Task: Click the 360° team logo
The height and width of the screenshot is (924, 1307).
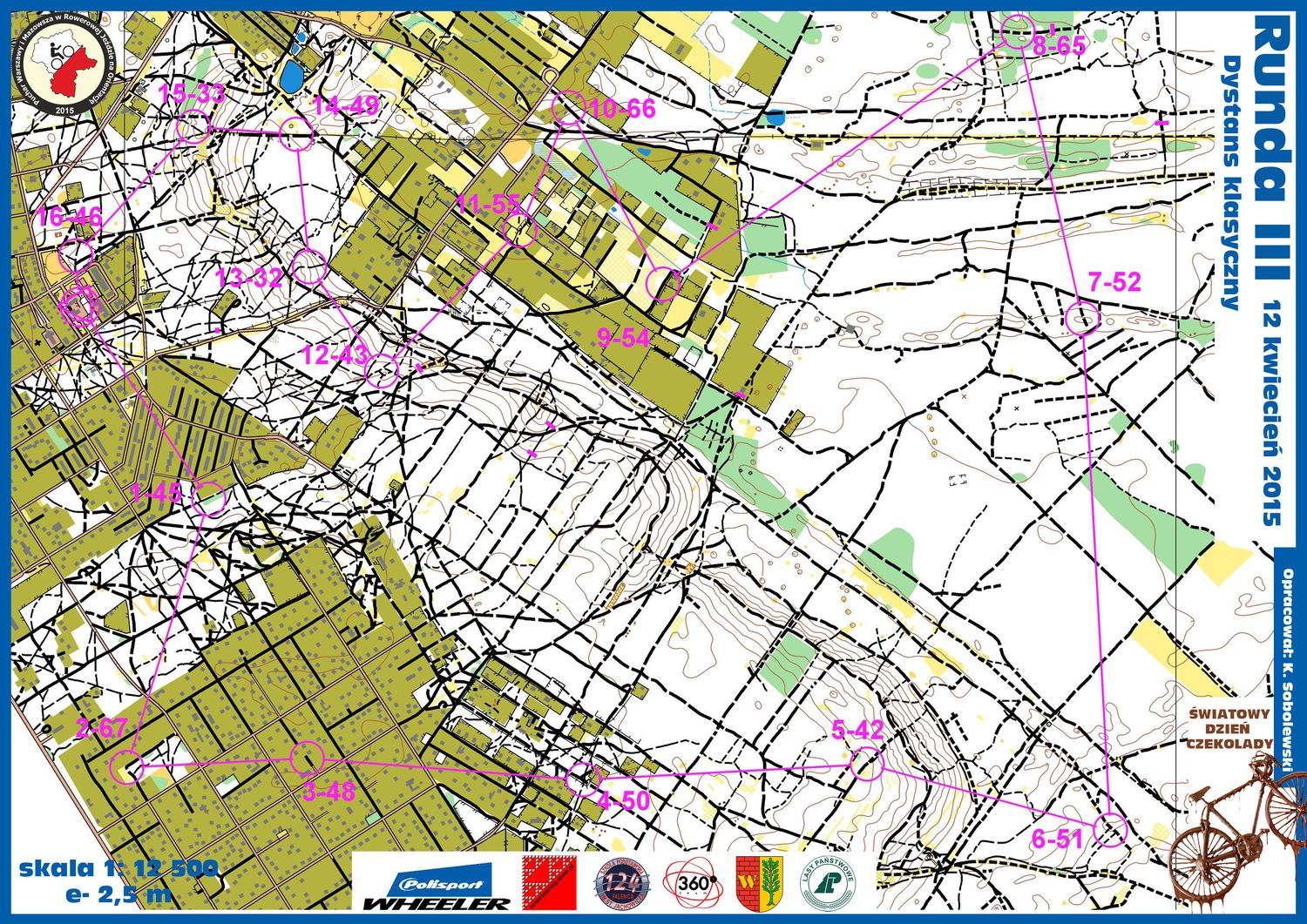Action: coord(694,884)
